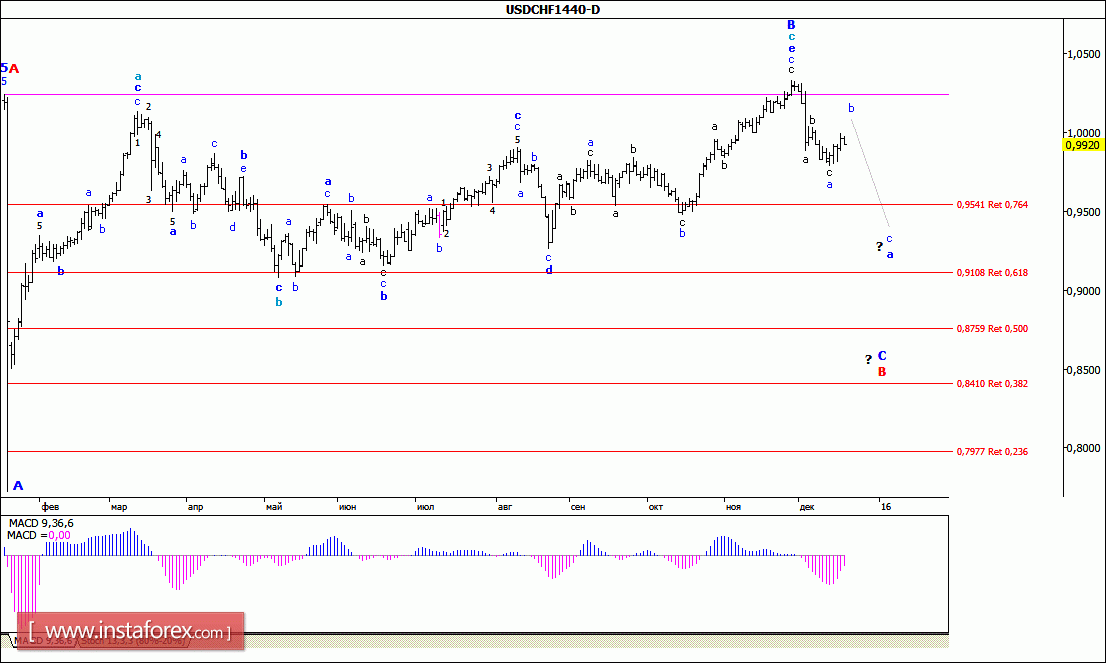Screen dimensions: 1106x663
Task: Select the blue C projected wave label
Action: click(882, 356)
